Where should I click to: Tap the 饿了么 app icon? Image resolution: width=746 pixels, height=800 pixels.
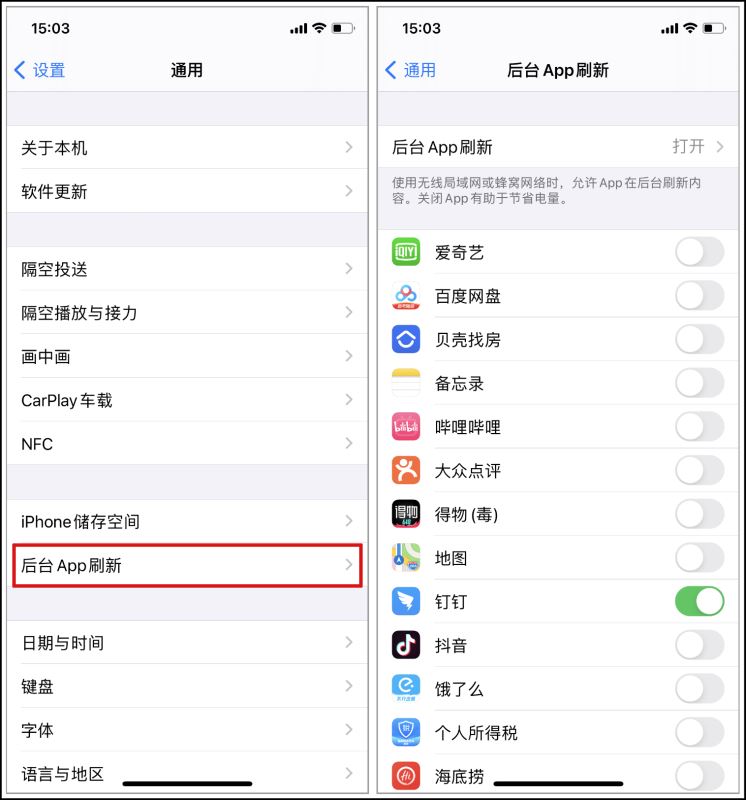pyautogui.click(x=406, y=688)
